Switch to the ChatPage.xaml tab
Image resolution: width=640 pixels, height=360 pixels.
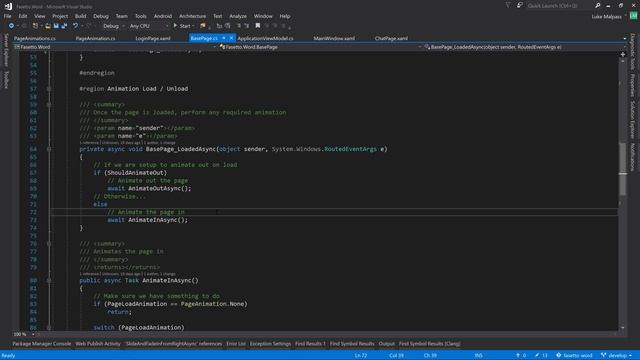point(391,38)
